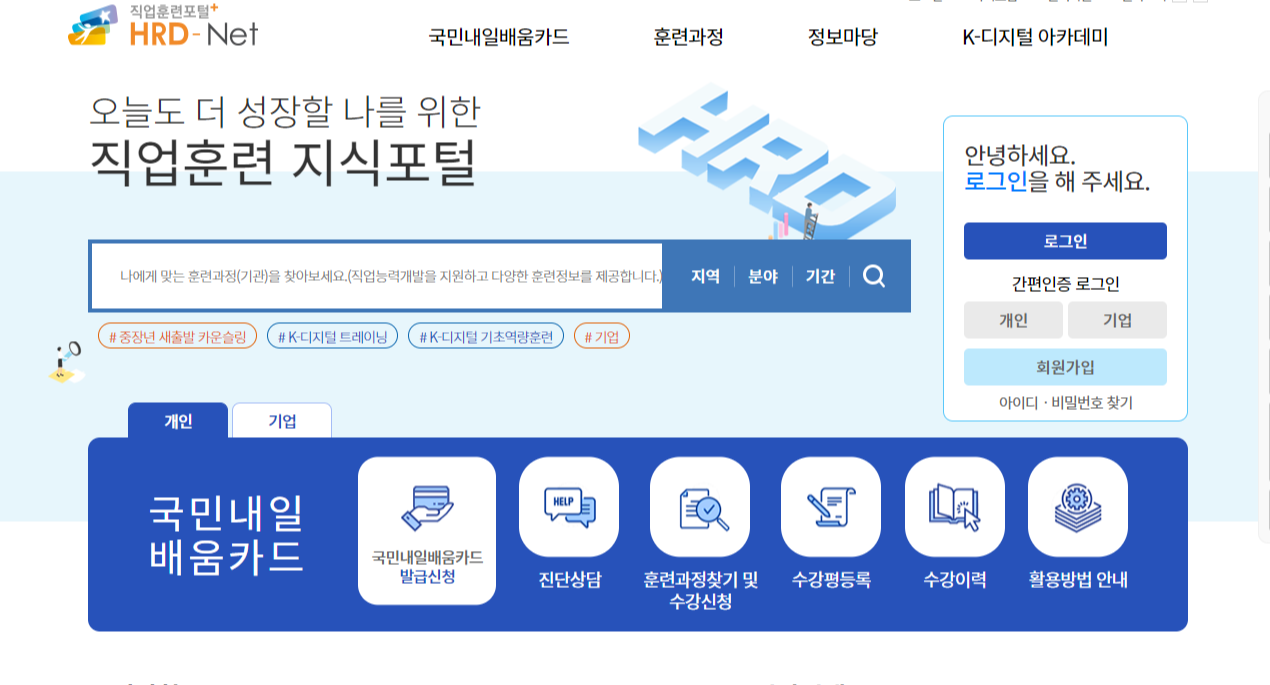Screen dimensions: 1270x685
Task: Open the K-디지털 아카데미 menu
Action: [x=1035, y=38]
